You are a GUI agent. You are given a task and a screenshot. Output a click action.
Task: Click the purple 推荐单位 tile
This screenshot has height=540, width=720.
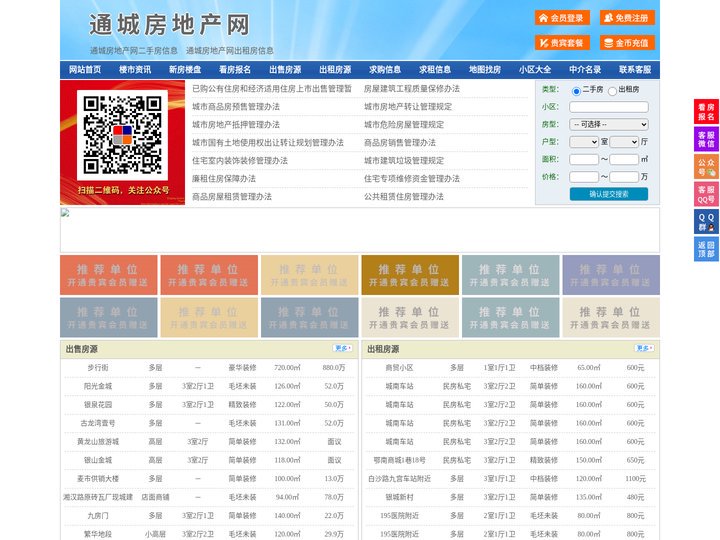(611, 275)
